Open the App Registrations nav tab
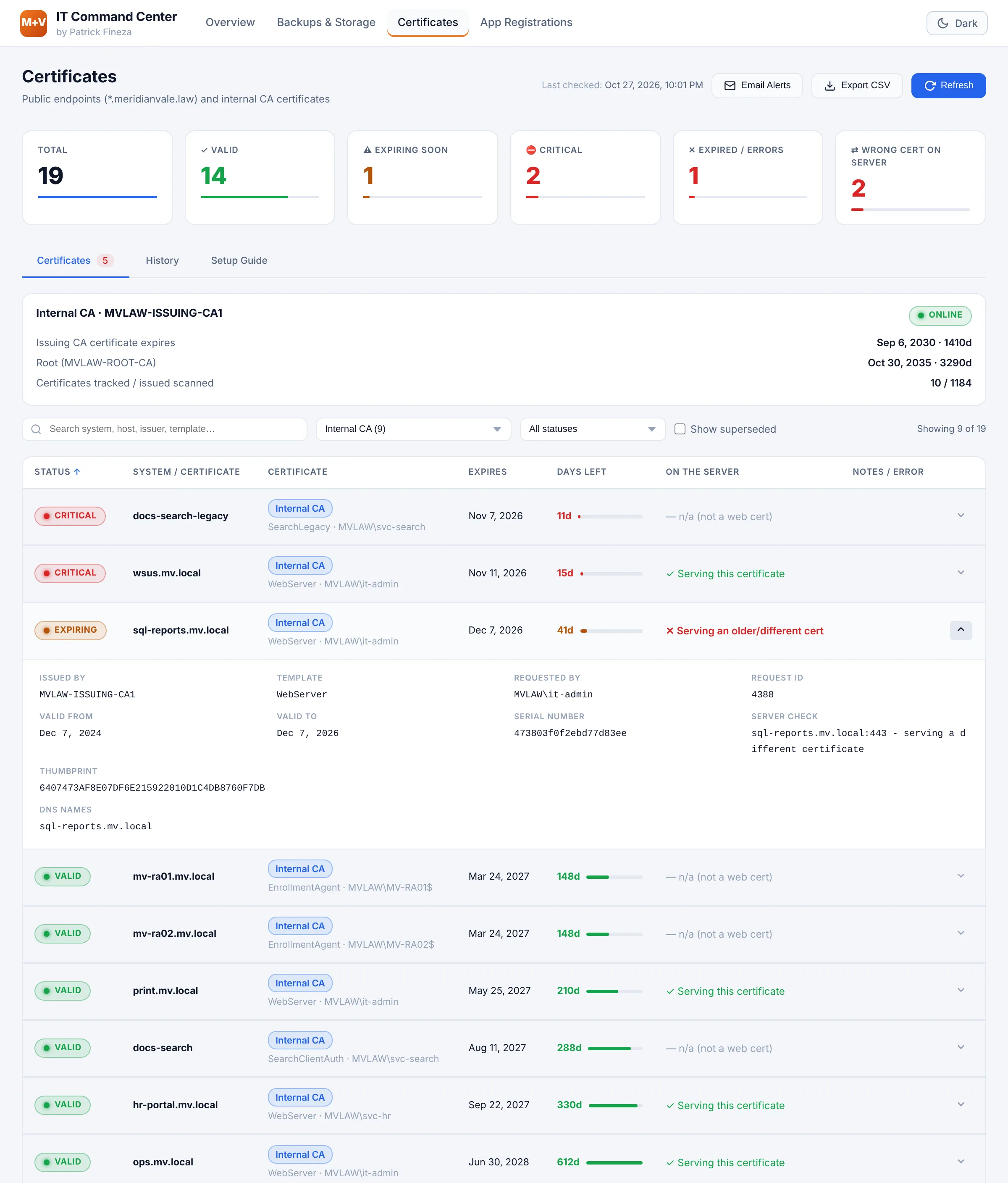The height and width of the screenshot is (1183, 1008). [526, 22]
